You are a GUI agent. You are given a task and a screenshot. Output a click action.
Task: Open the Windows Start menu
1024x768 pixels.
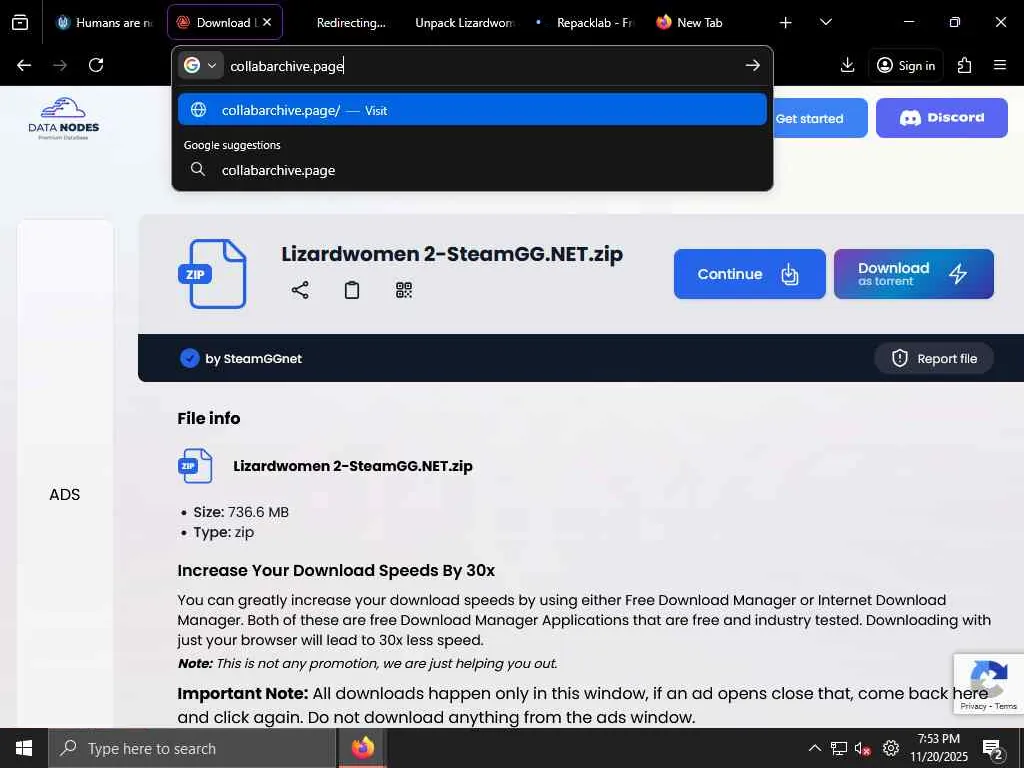24,748
